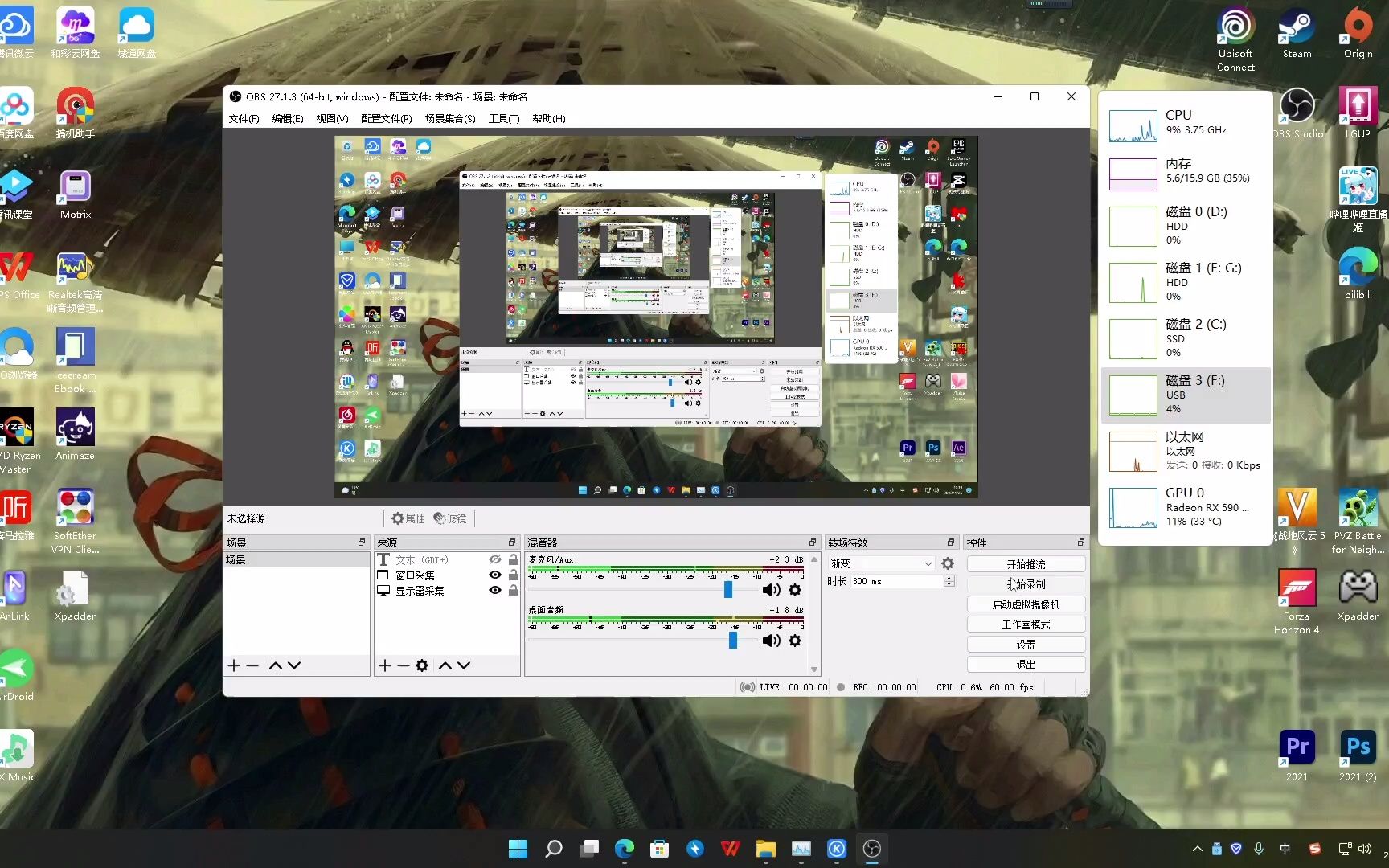Open 视图(V) menu

click(332, 118)
